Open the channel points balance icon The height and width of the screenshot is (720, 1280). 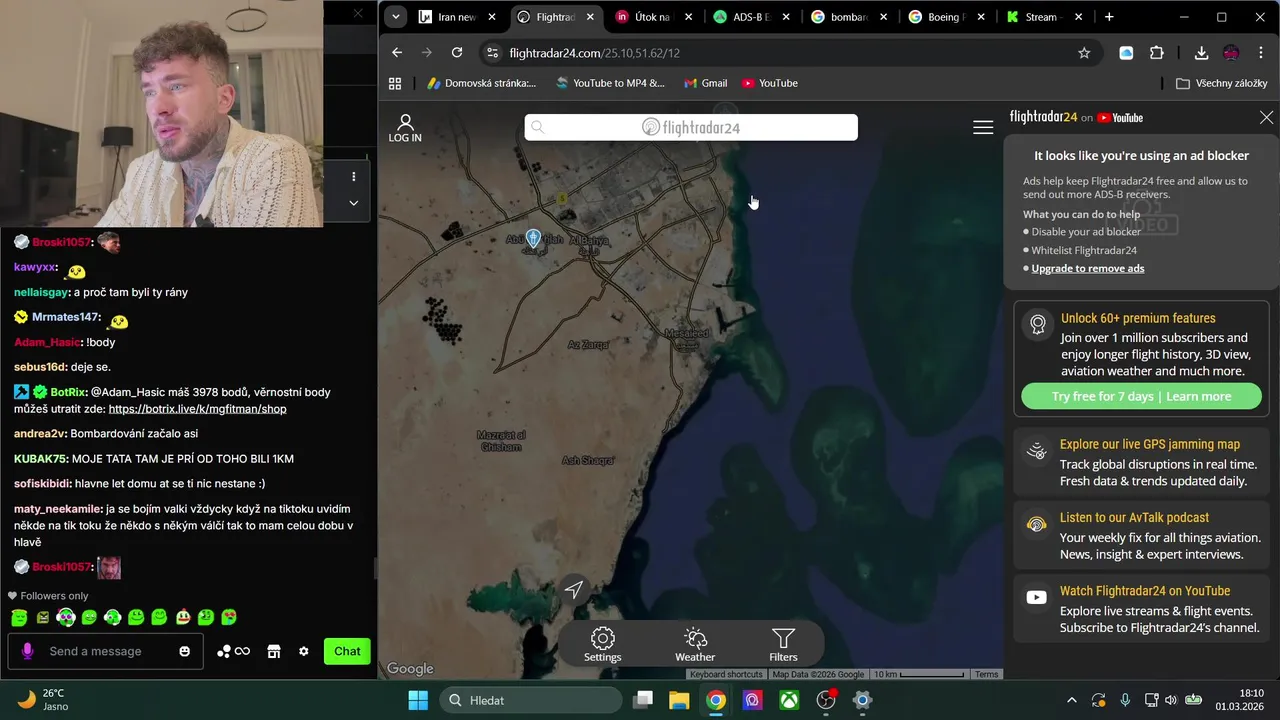pos(234,651)
